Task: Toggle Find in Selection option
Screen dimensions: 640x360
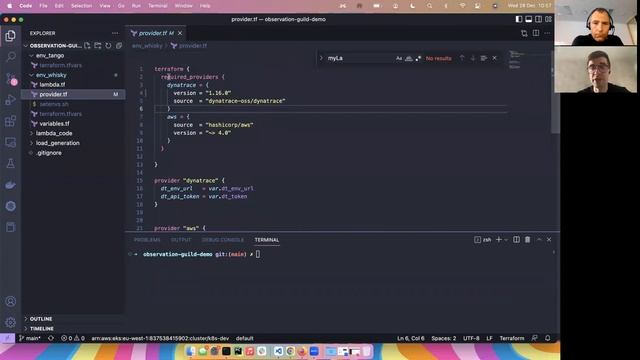Action: pyautogui.click(x=484, y=58)
